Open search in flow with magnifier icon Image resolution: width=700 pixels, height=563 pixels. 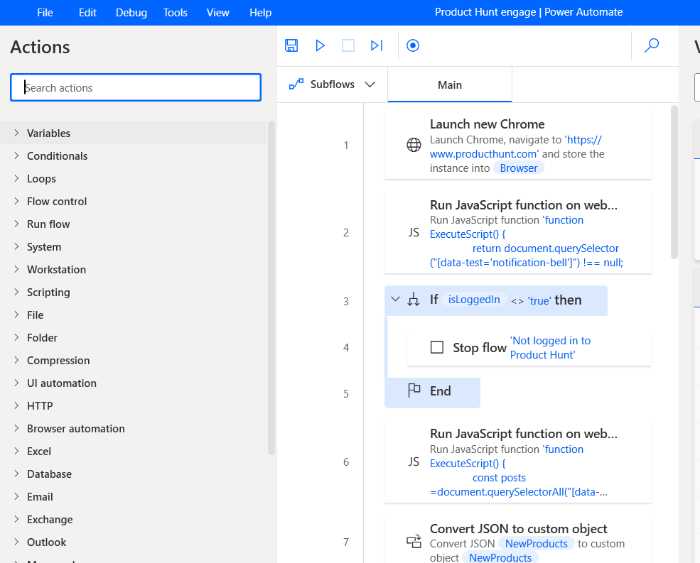pos(652,45)
